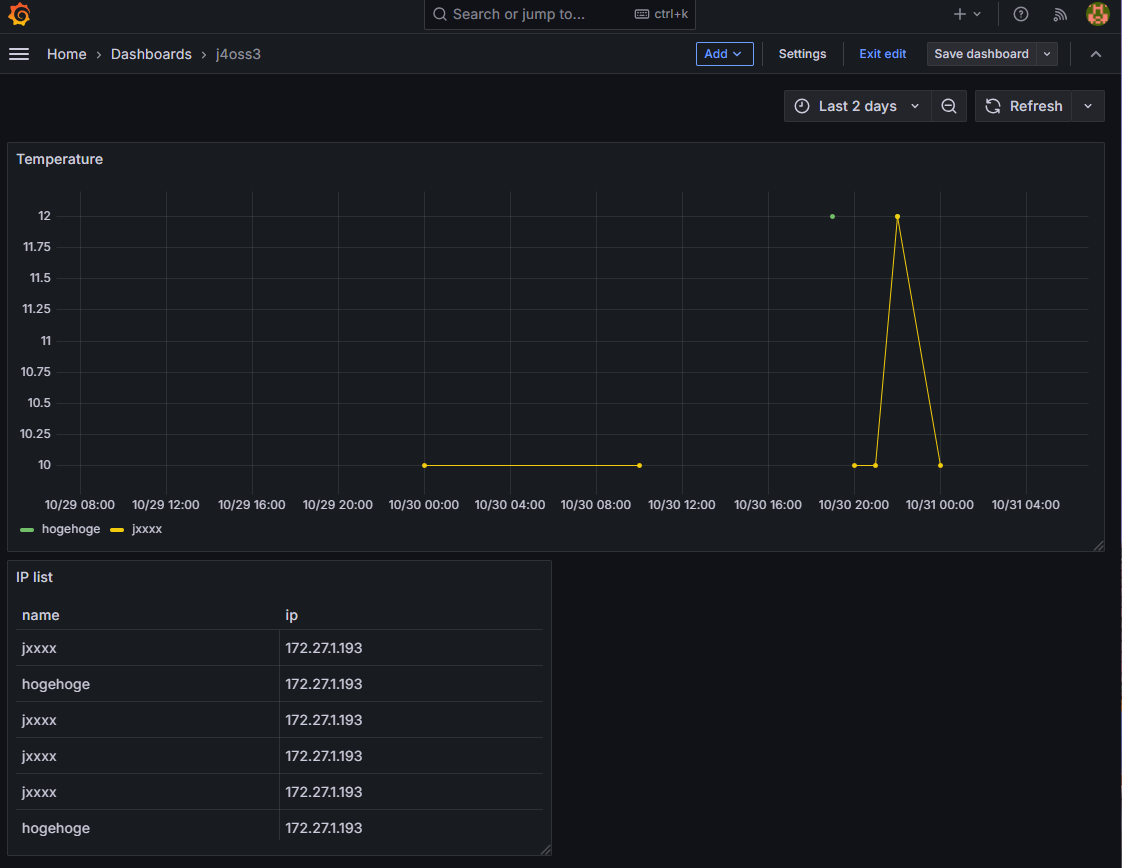Screen dimensions: 1122x868
Task: Open the hamburger navigation menu
Action: tap(19, 54)
